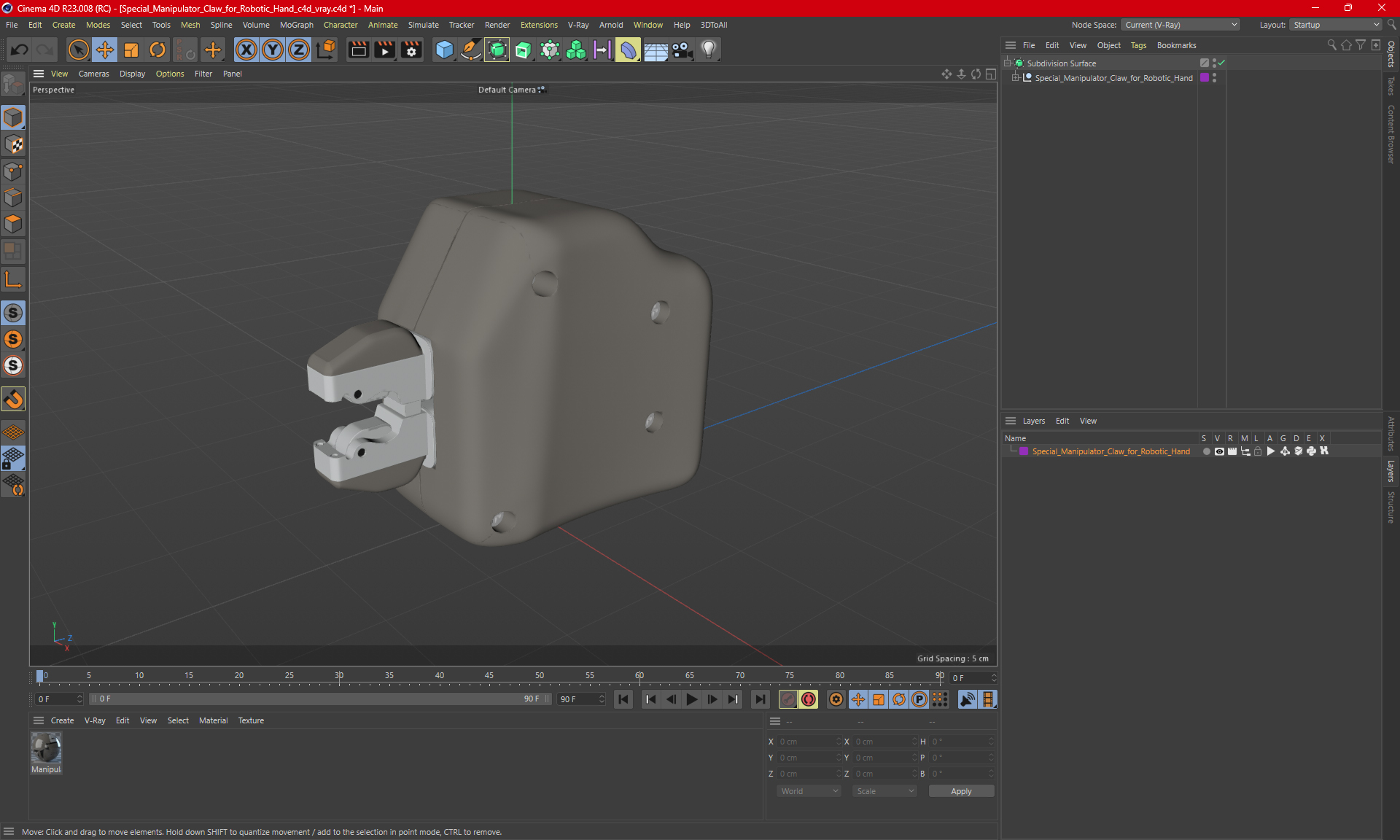Select the Manipul material thumbnail
Image resolution: width=1400 pixels, height=840 pixels.
(46, 749)
